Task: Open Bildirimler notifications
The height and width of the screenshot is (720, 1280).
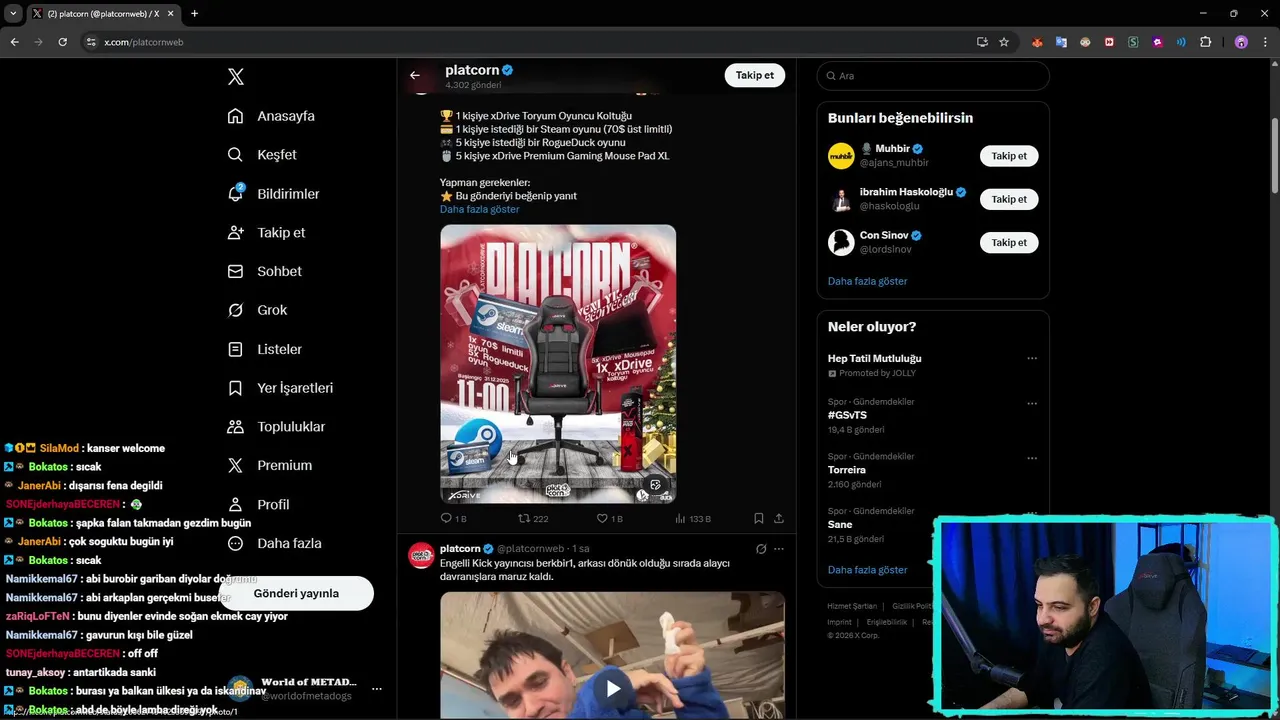Action: click(x=273, y=194)
